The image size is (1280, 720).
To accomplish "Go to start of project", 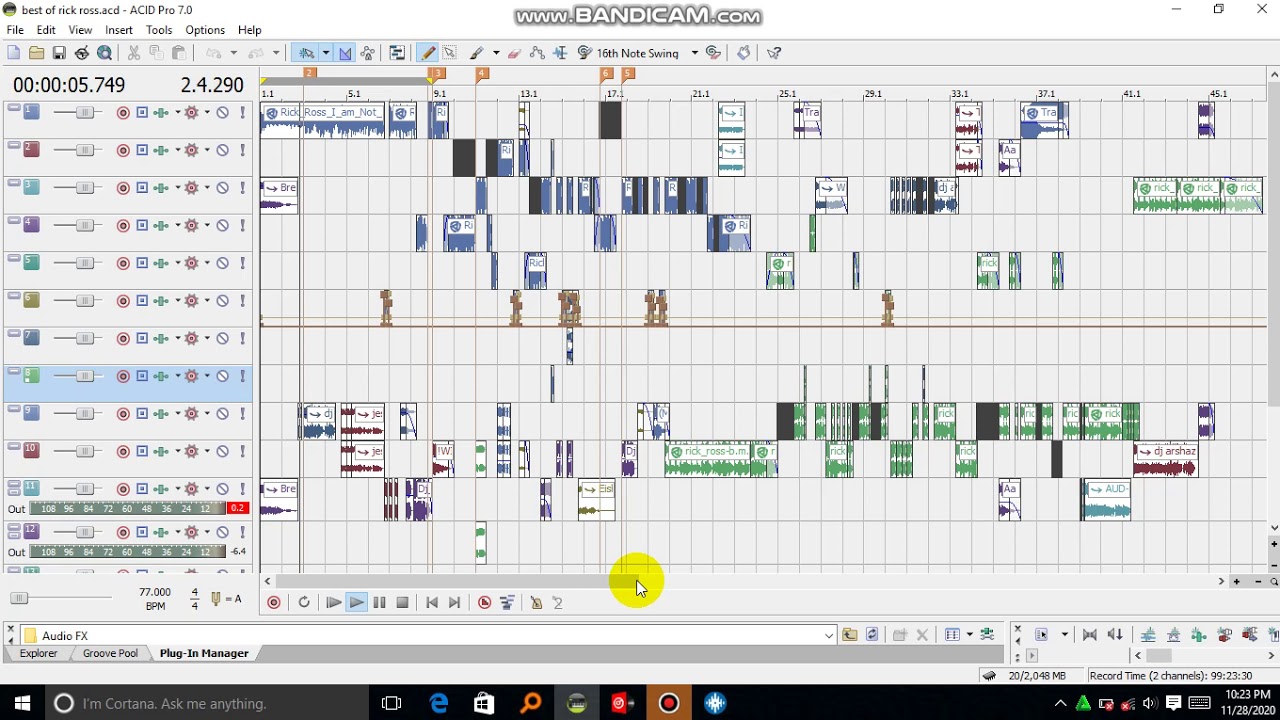I will click(432, 602).
